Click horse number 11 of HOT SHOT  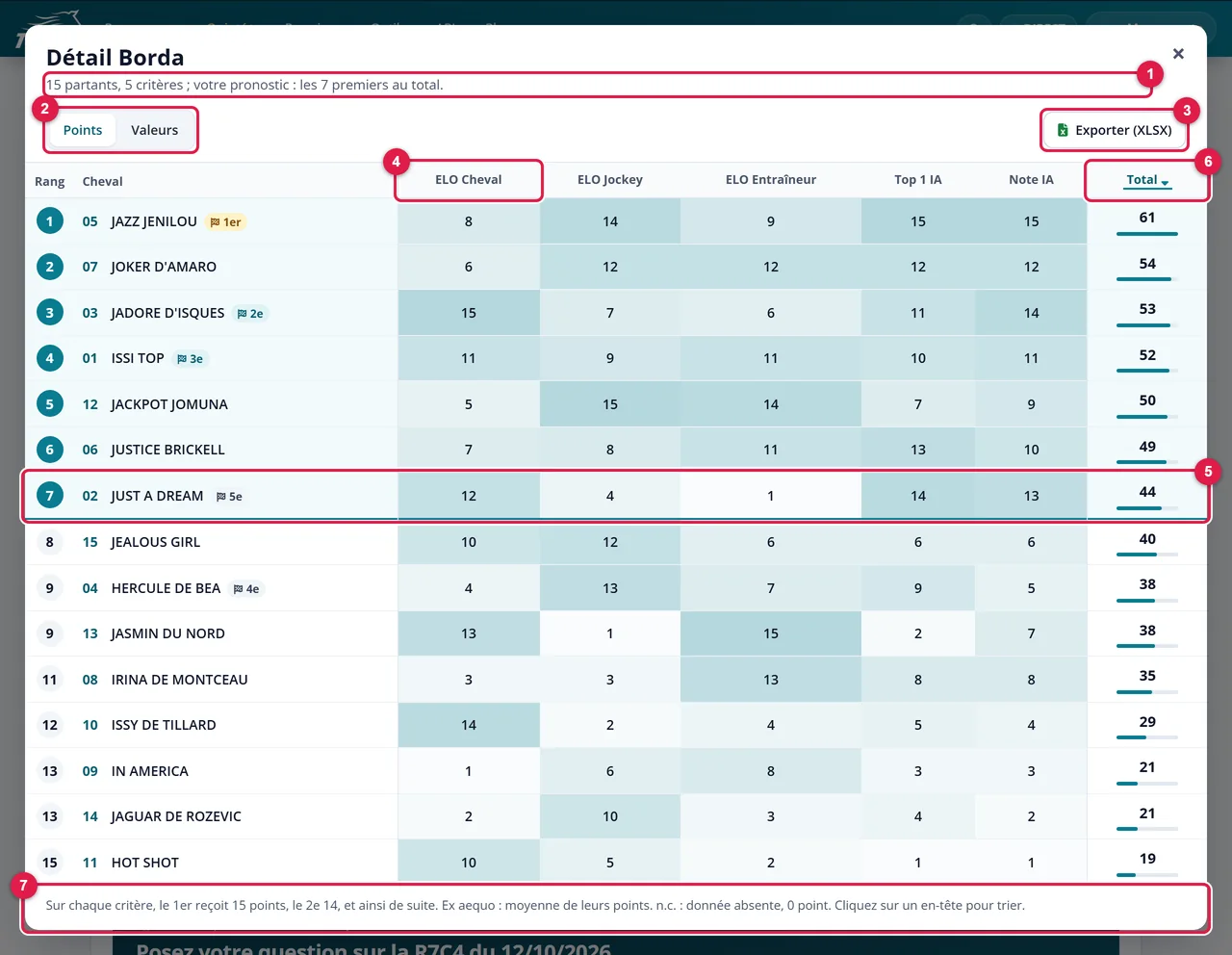pyautogui.click(x=90, y=863)
